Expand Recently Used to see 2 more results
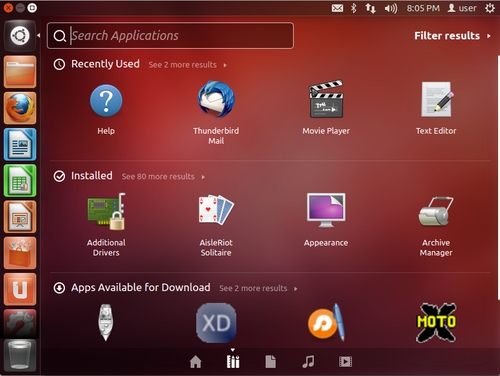Viewport: 500px width, 376px height. [188, 65]
